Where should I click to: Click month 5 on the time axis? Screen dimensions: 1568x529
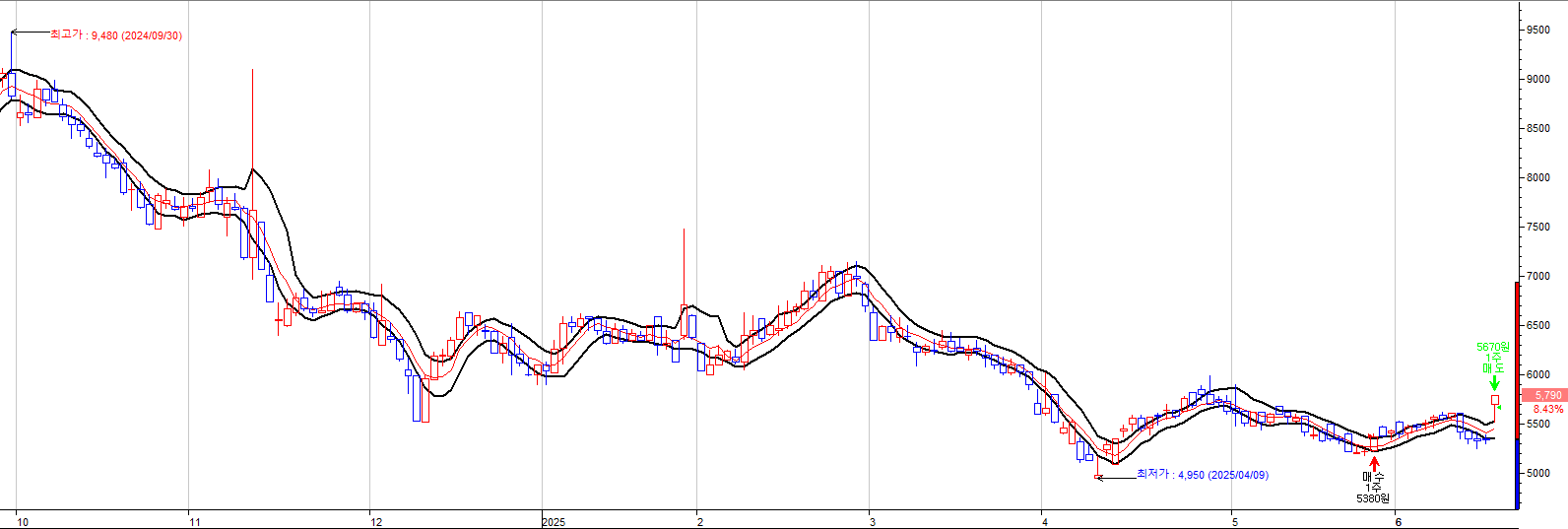1235,522
